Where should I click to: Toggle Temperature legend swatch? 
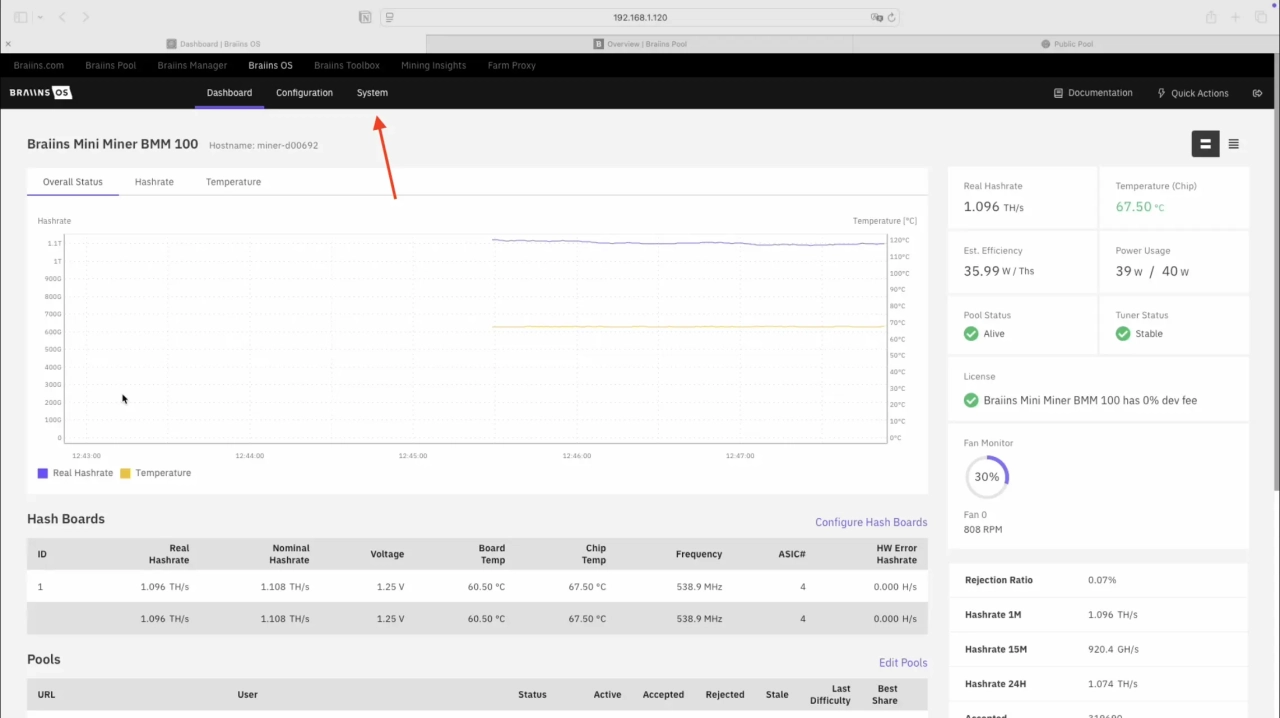point(125,473)
